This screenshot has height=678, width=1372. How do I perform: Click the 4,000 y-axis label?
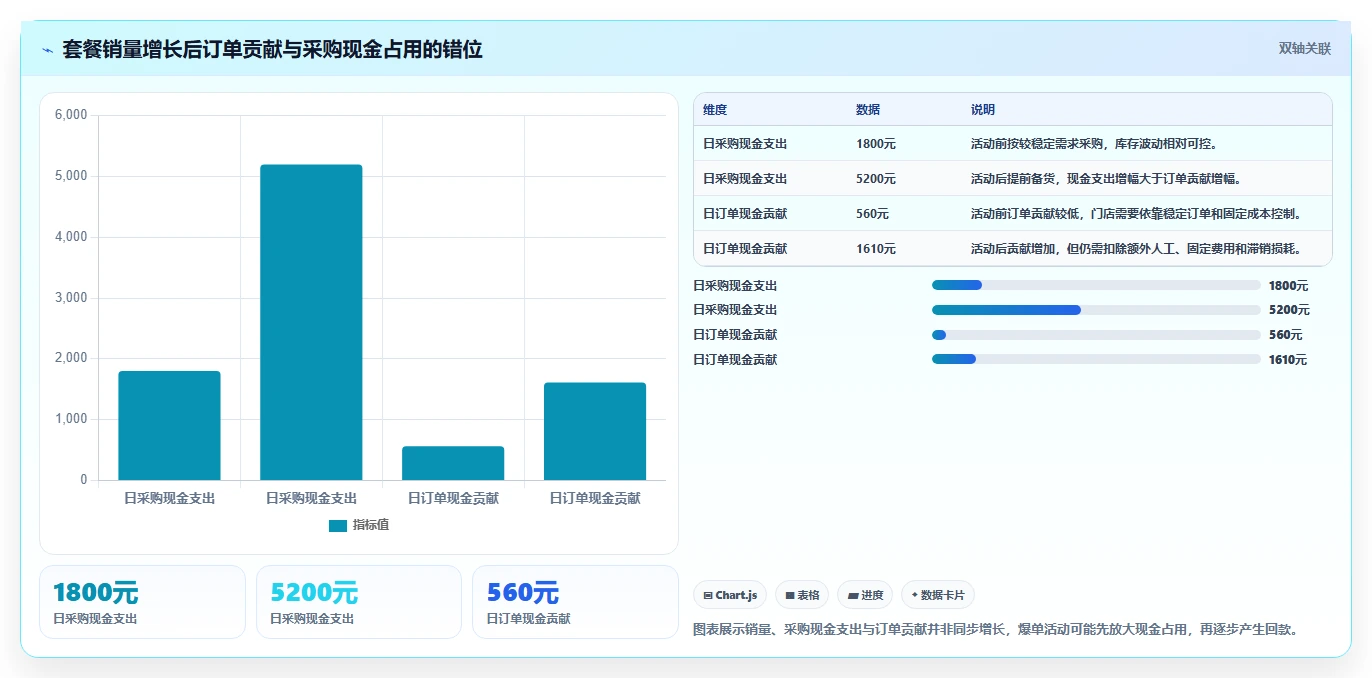[x=70, y=237]
